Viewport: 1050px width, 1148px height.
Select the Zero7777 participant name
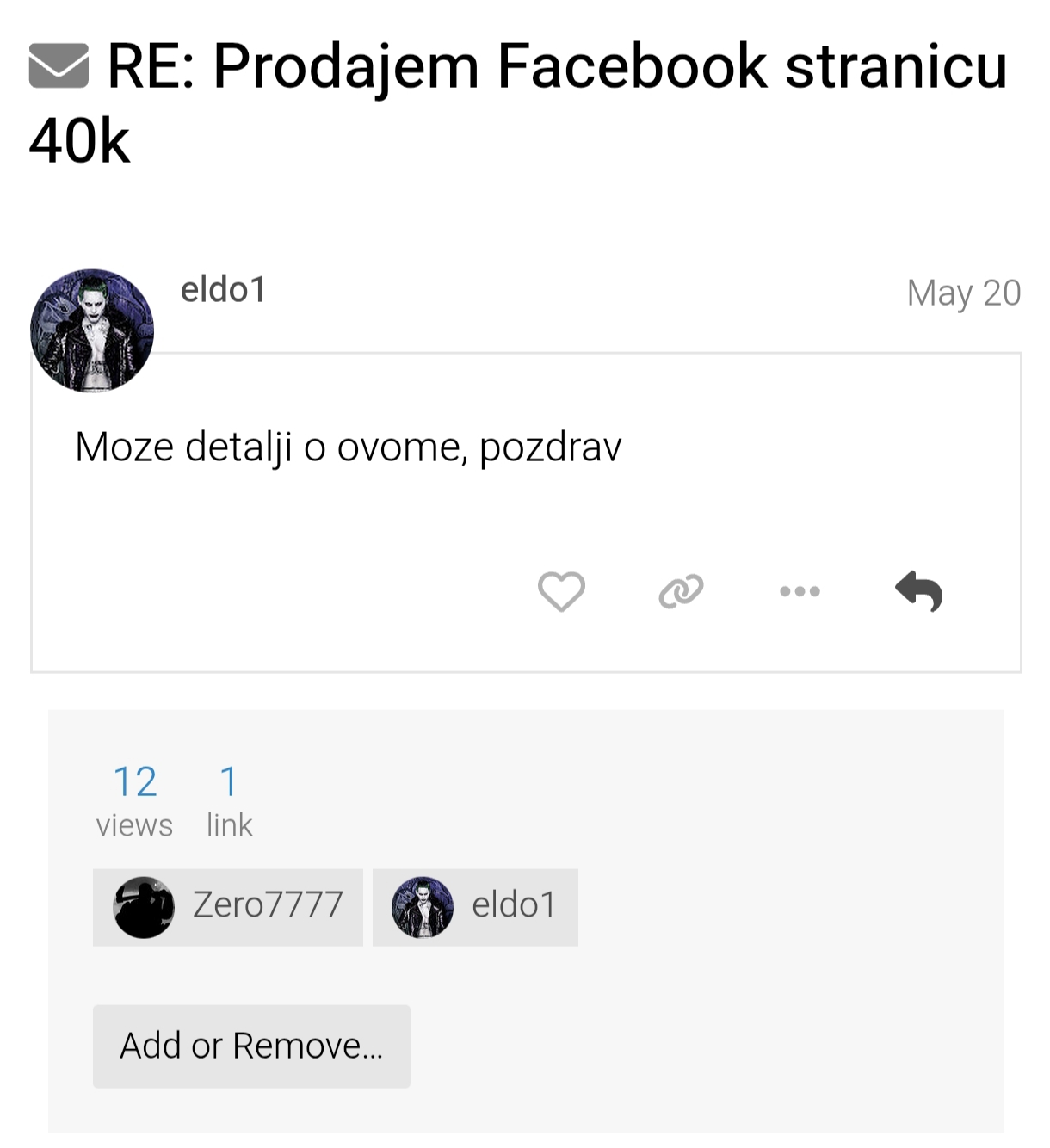[x=268, y=905]
